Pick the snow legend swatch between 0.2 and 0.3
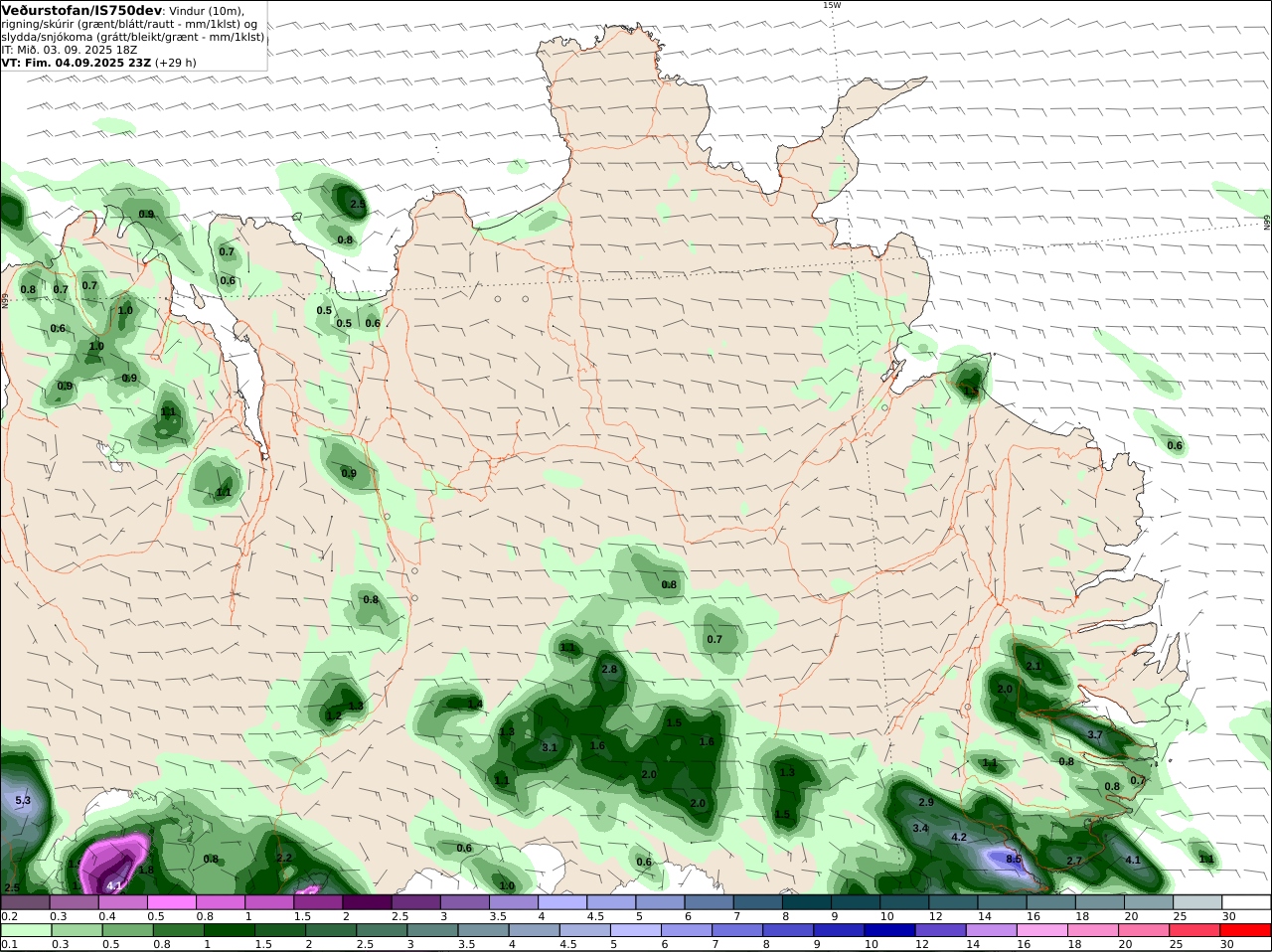This screenshot has width=1272, height=952. (x=25, y=901)
